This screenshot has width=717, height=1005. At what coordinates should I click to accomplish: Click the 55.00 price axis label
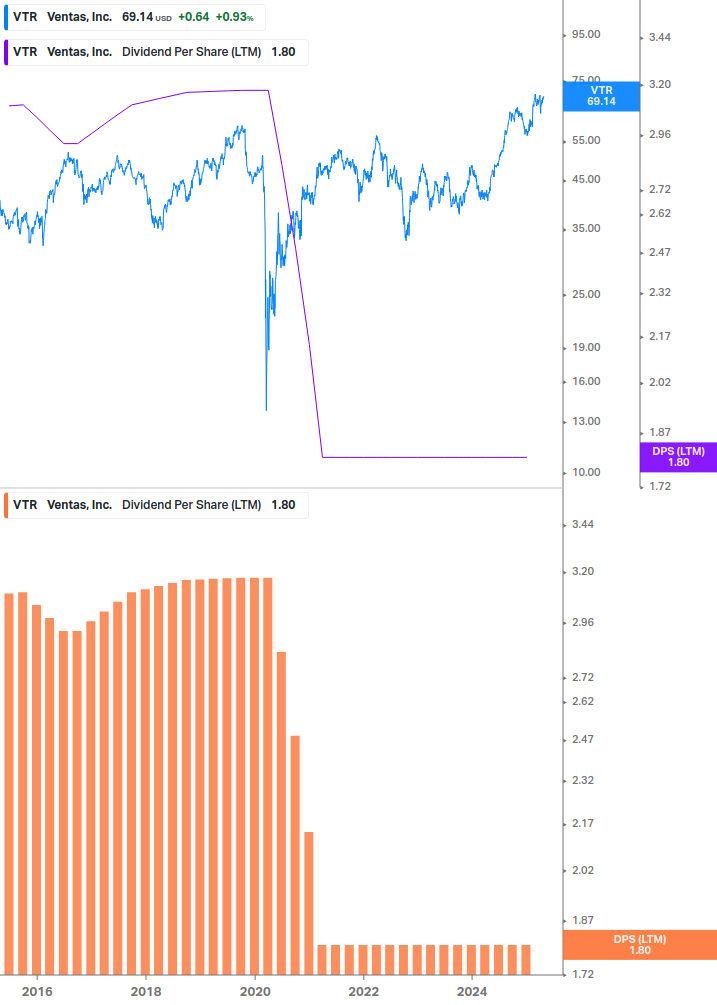[586, 140]
